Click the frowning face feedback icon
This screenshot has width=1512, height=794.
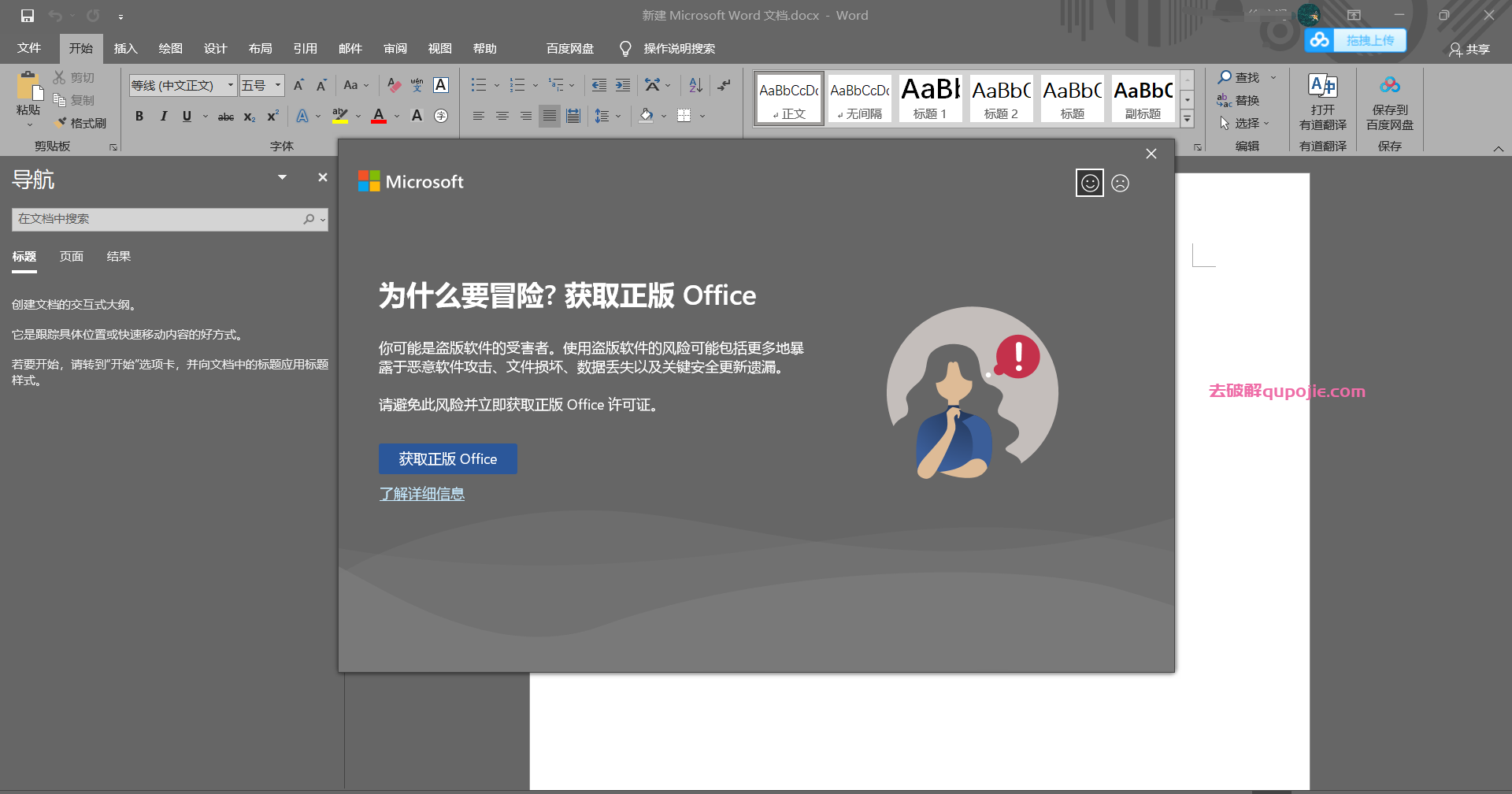[x=1121, y=183]
